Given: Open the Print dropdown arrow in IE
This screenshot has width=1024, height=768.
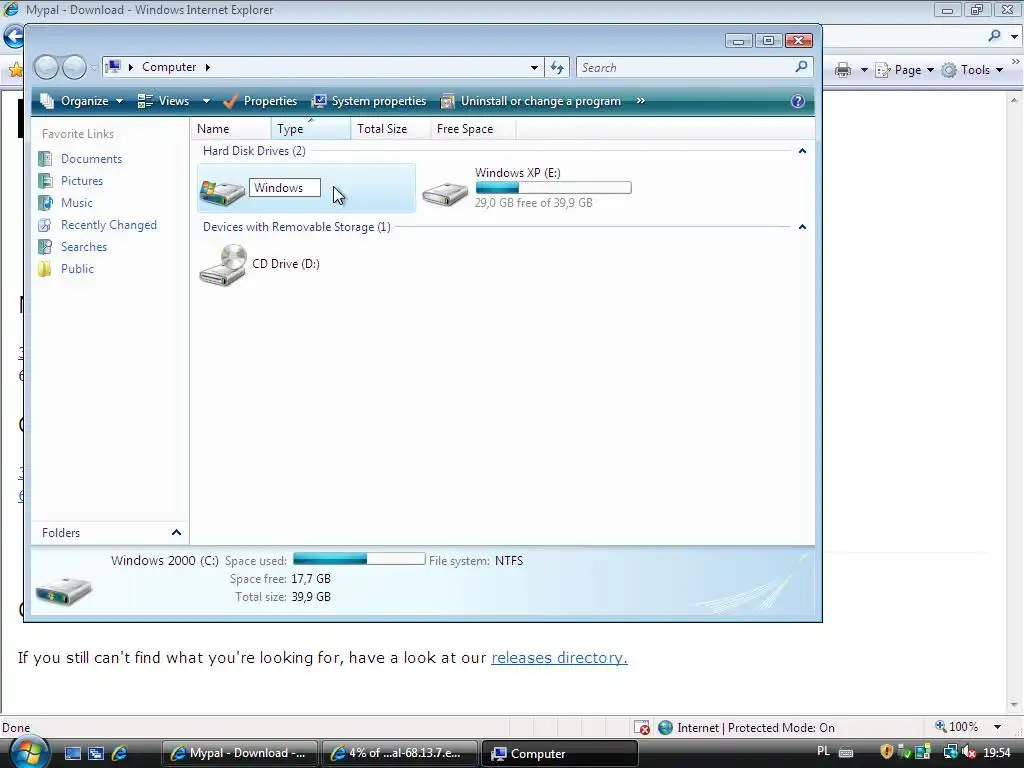Looking at the screenshot, I should click(863, 70).
